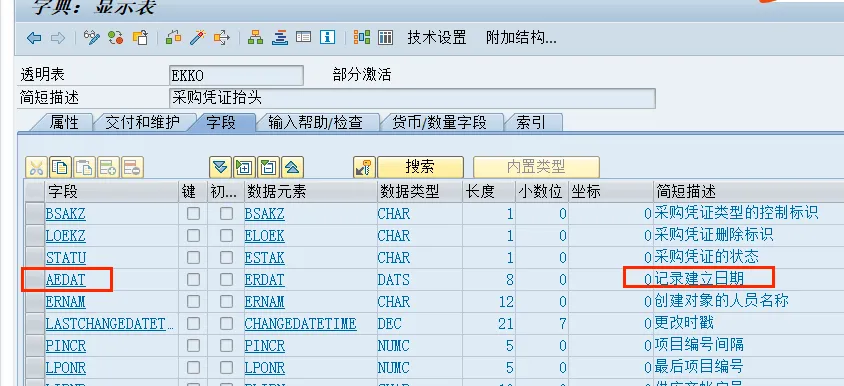
Task: Select row via BSAKZ row selector
Action: coord(36,214)
